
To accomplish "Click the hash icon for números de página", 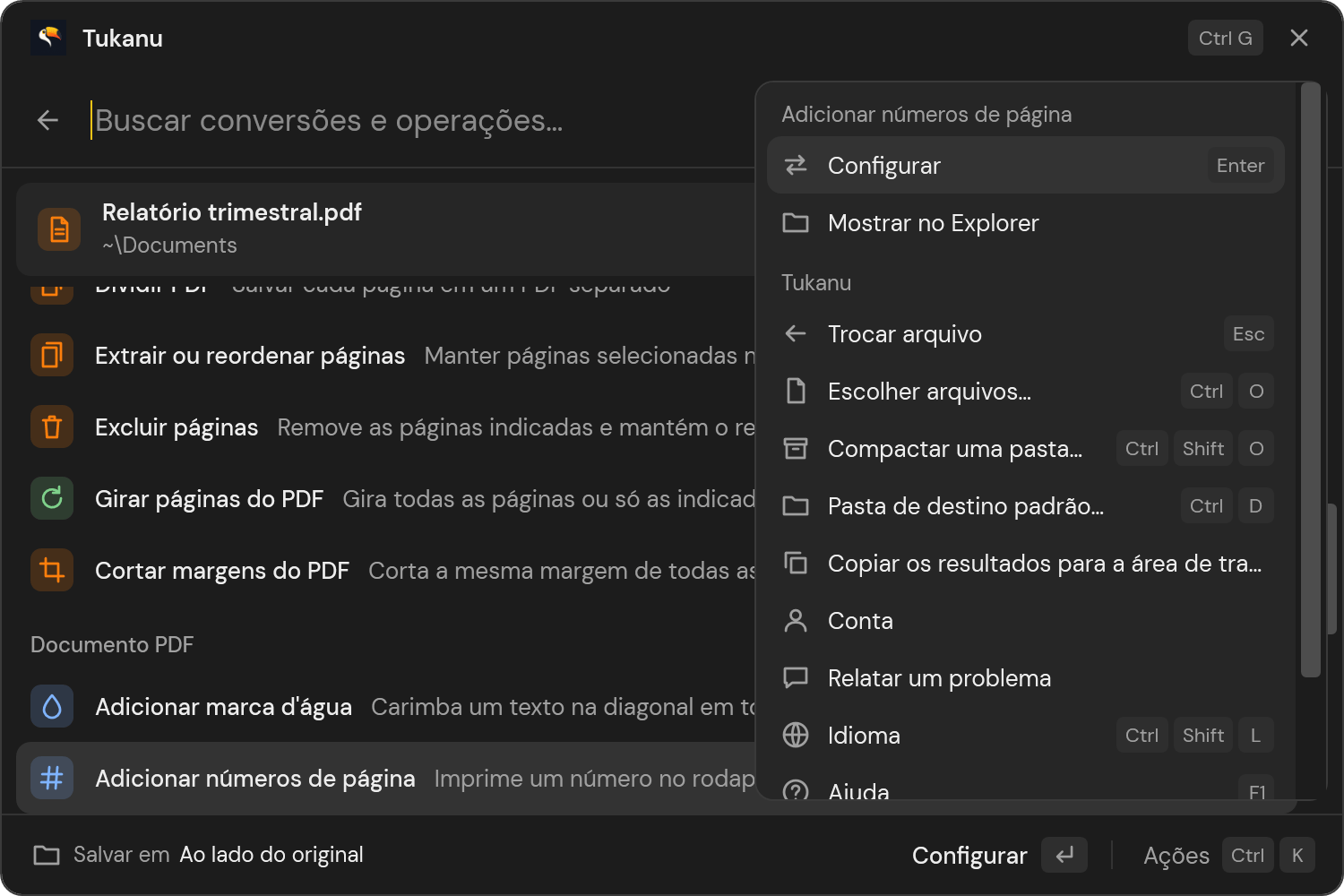I will 52,778.
